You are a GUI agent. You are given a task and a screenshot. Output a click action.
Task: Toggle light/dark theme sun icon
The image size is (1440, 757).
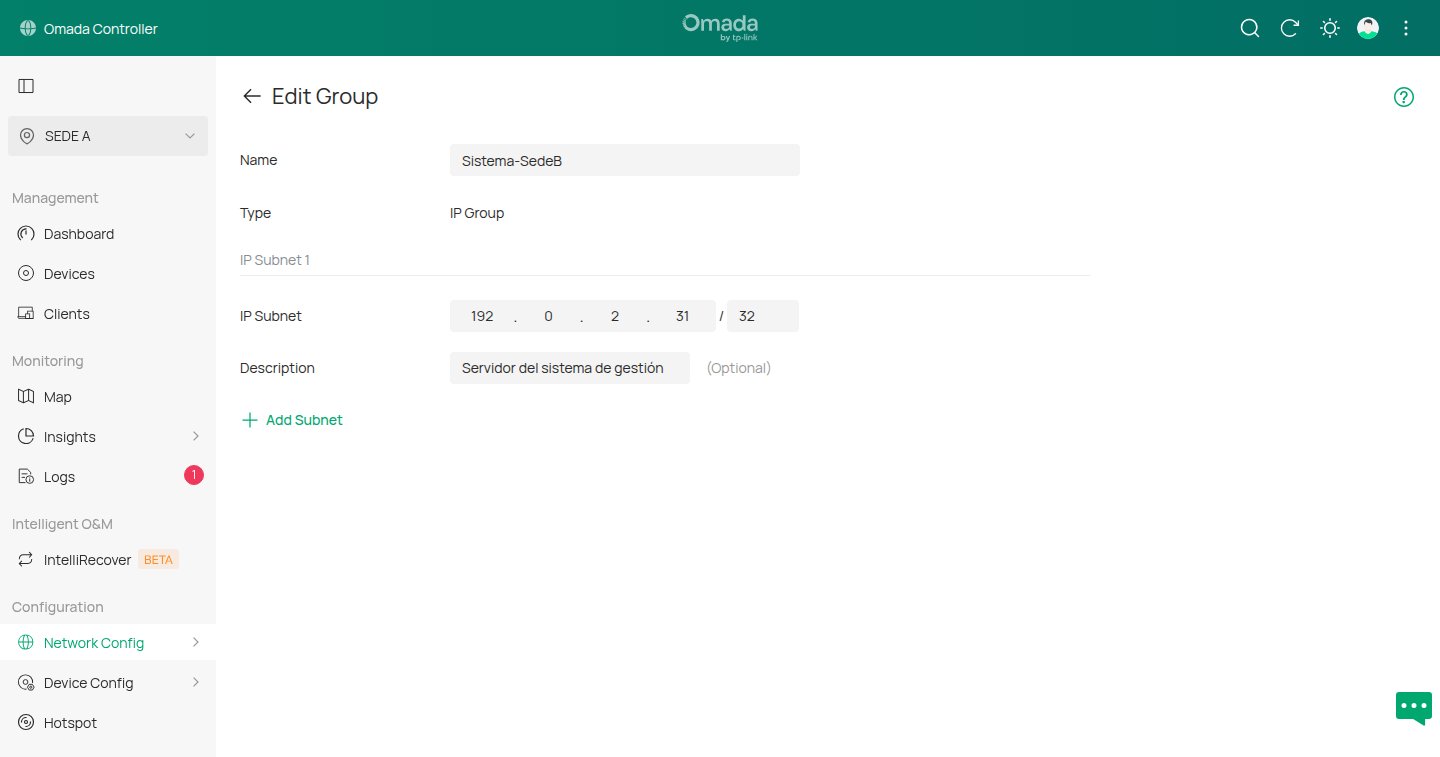point(1330,28)
